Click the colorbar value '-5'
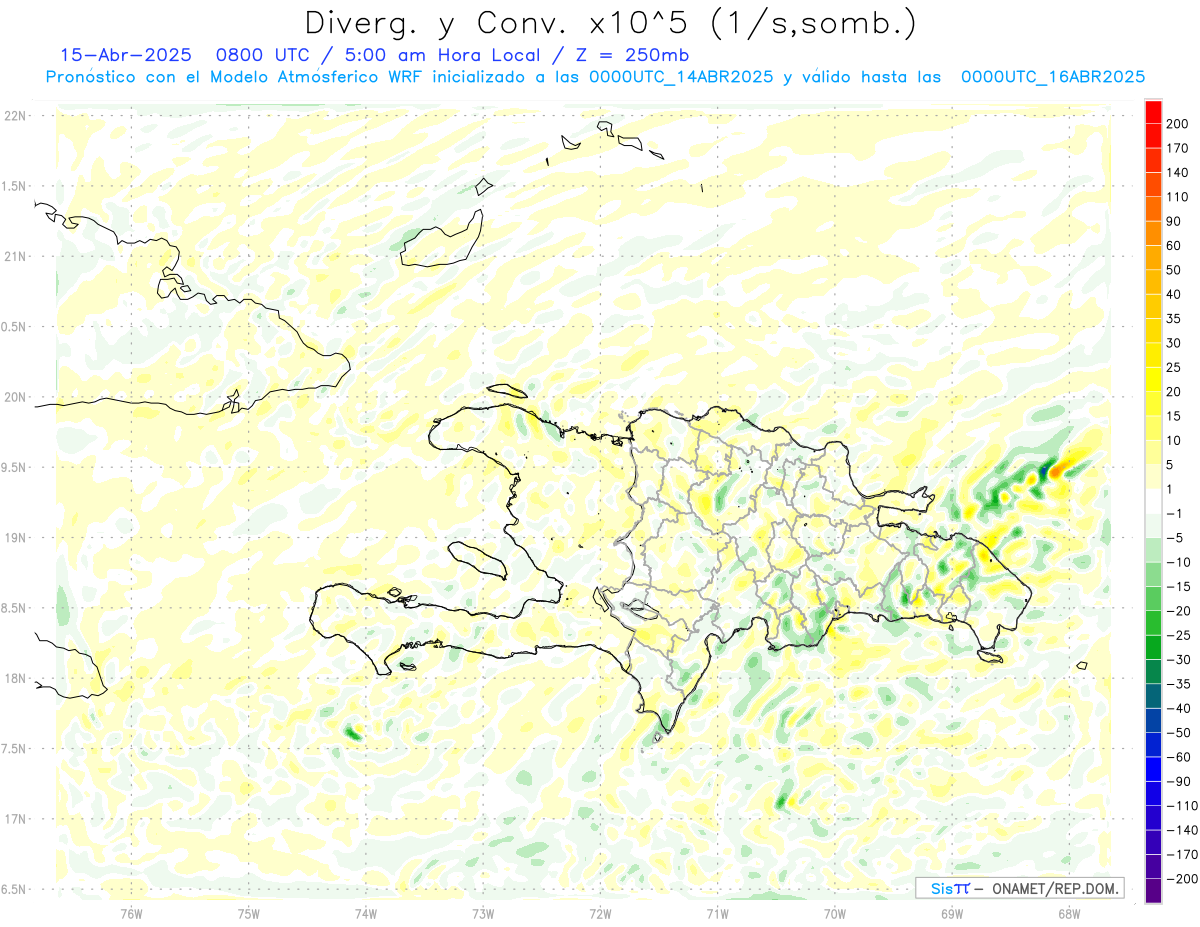 (1174, 538)
